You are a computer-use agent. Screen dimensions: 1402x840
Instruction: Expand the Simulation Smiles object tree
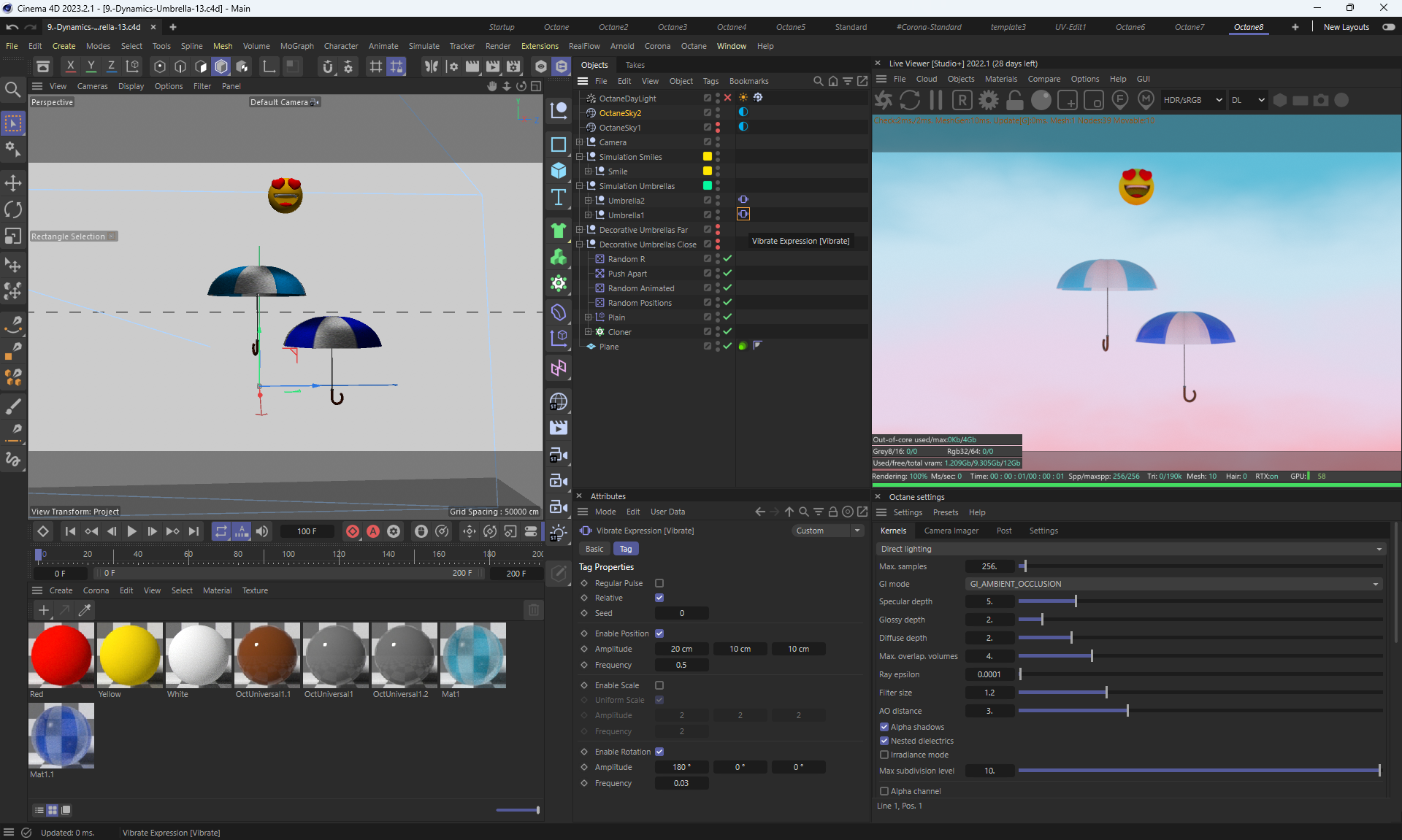pyautogui.click(x=580, y=157)
